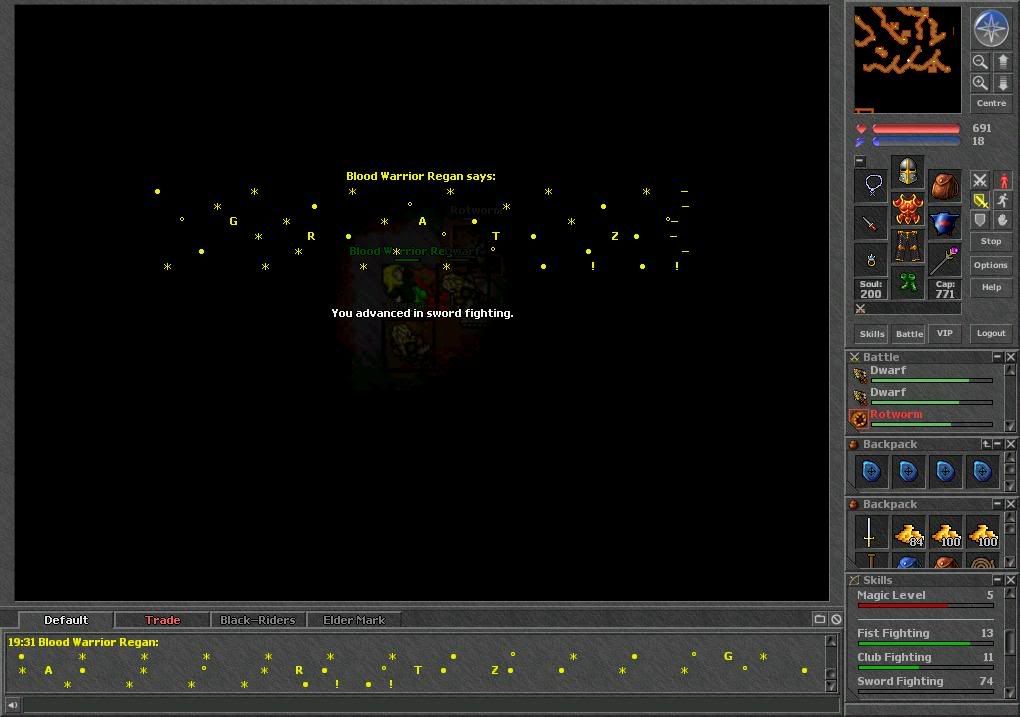The height and width of the screenshot is (717, 1020).
Task: Select the Rotworm in Battle list
Action: (x=922, y=418)
